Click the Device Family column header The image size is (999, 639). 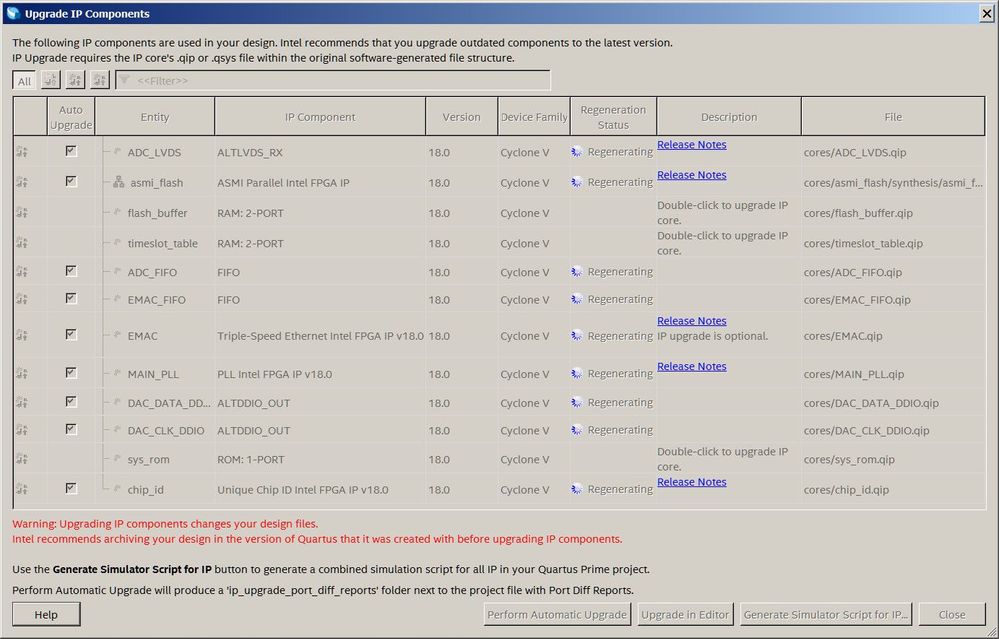534,117
